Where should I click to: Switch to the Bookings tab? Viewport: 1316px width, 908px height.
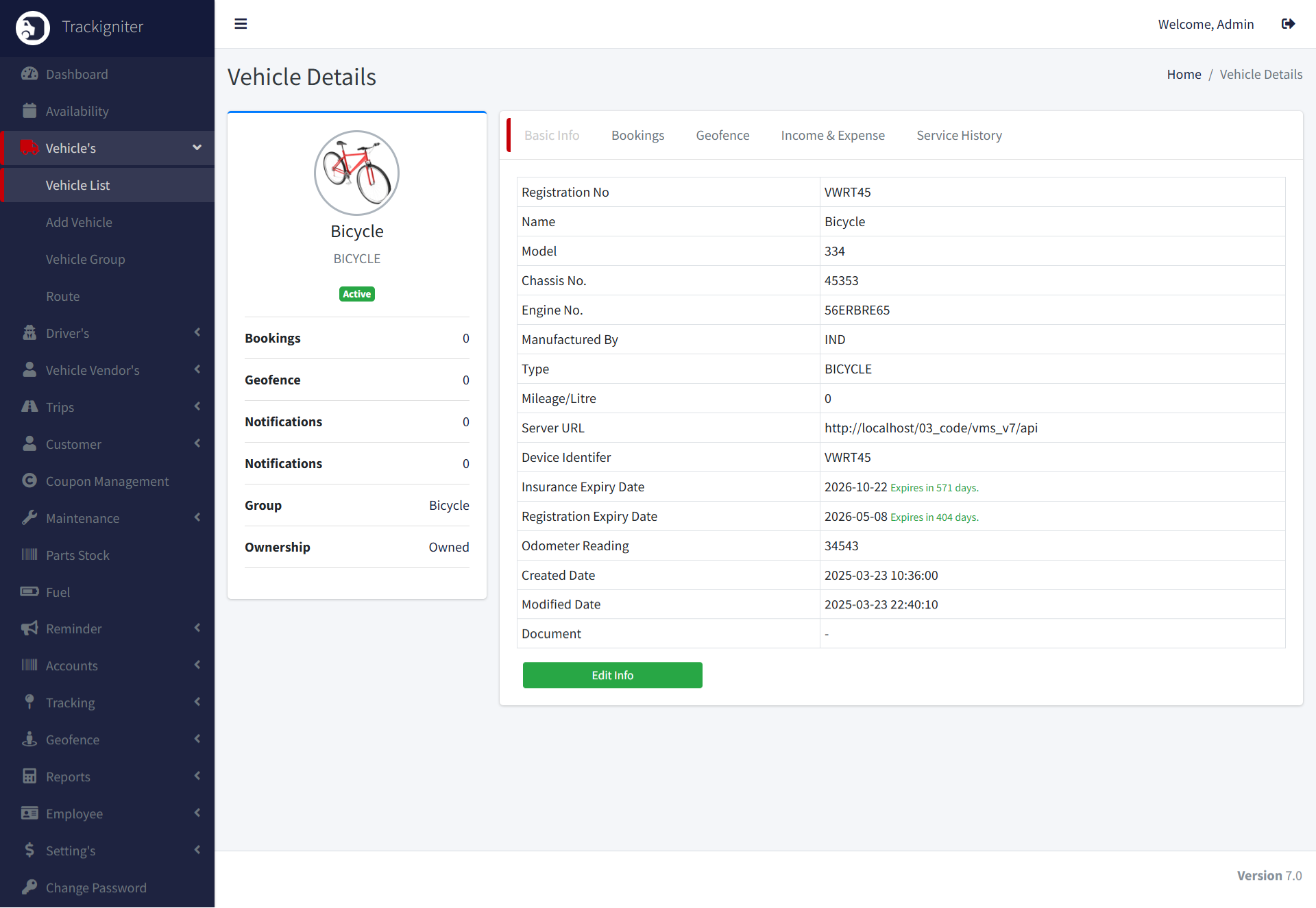click(637, 135)
